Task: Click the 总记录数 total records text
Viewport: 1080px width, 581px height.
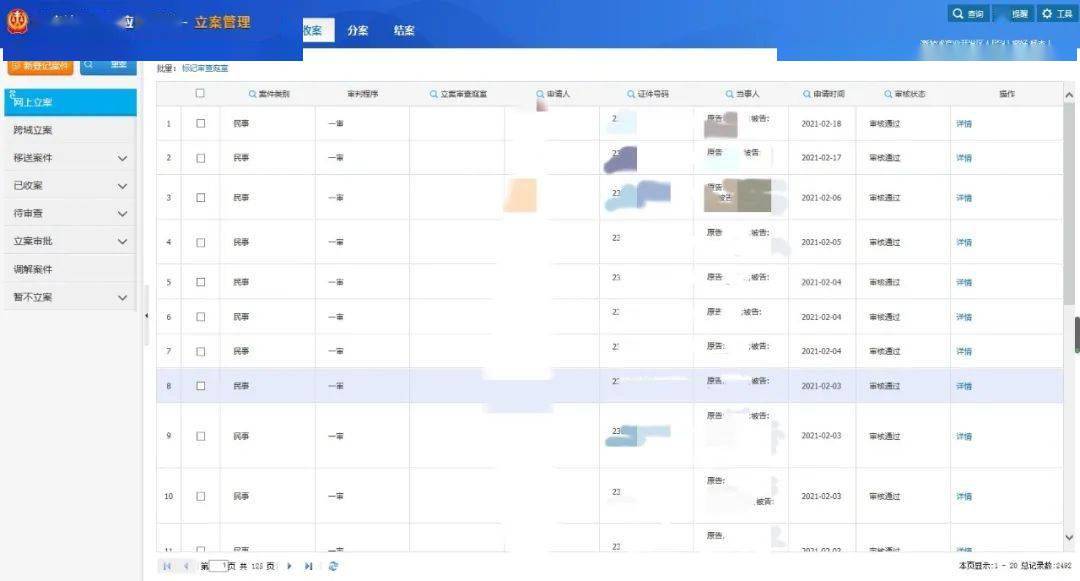Action: tap(1046, 566)
